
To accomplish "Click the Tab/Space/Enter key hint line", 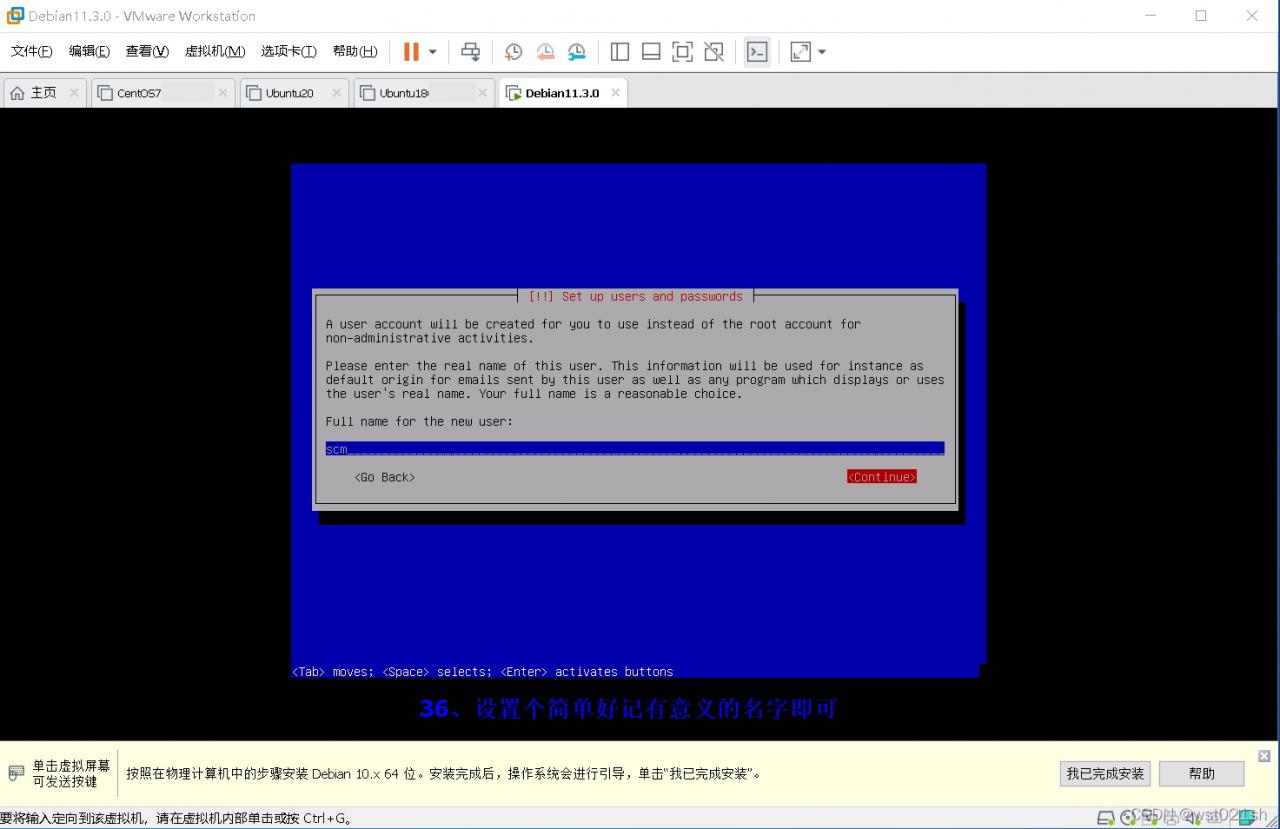I will coord(482,672).
